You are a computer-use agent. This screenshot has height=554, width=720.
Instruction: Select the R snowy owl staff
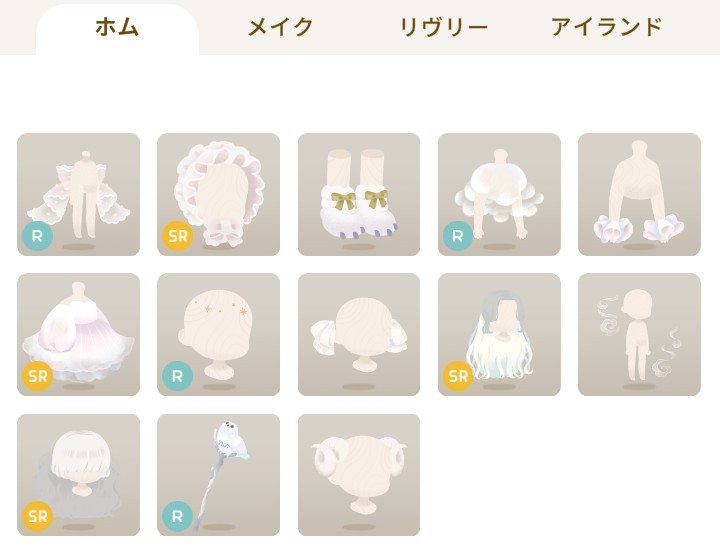click(x=219, y=475)
